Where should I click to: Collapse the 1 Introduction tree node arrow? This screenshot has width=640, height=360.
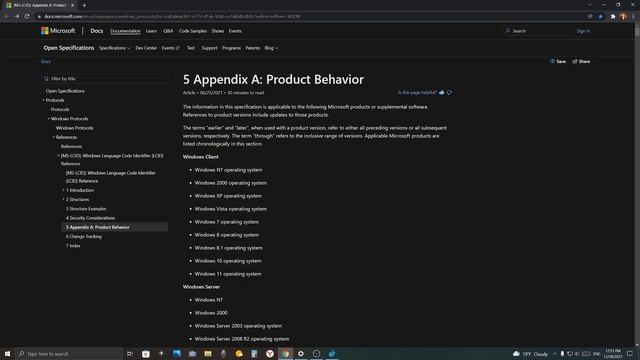[64, 190]
